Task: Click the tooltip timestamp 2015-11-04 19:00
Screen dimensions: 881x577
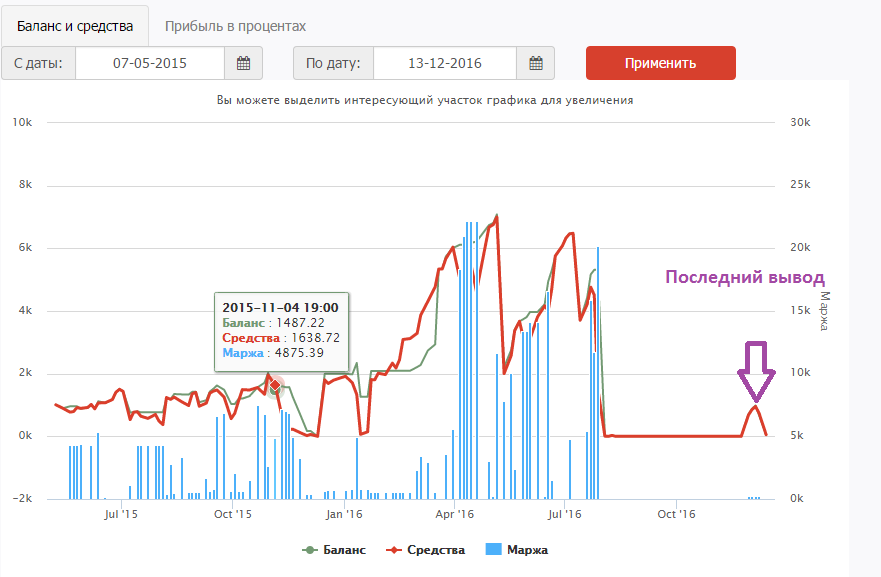Action: coord(280,308)
